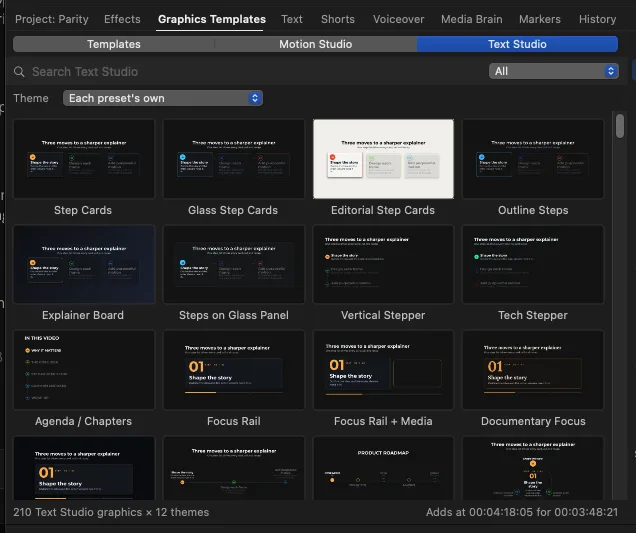This screenshot has width=636, height=533.
Task: Select the Text Studio segment
Action: [x=517, y=44]
